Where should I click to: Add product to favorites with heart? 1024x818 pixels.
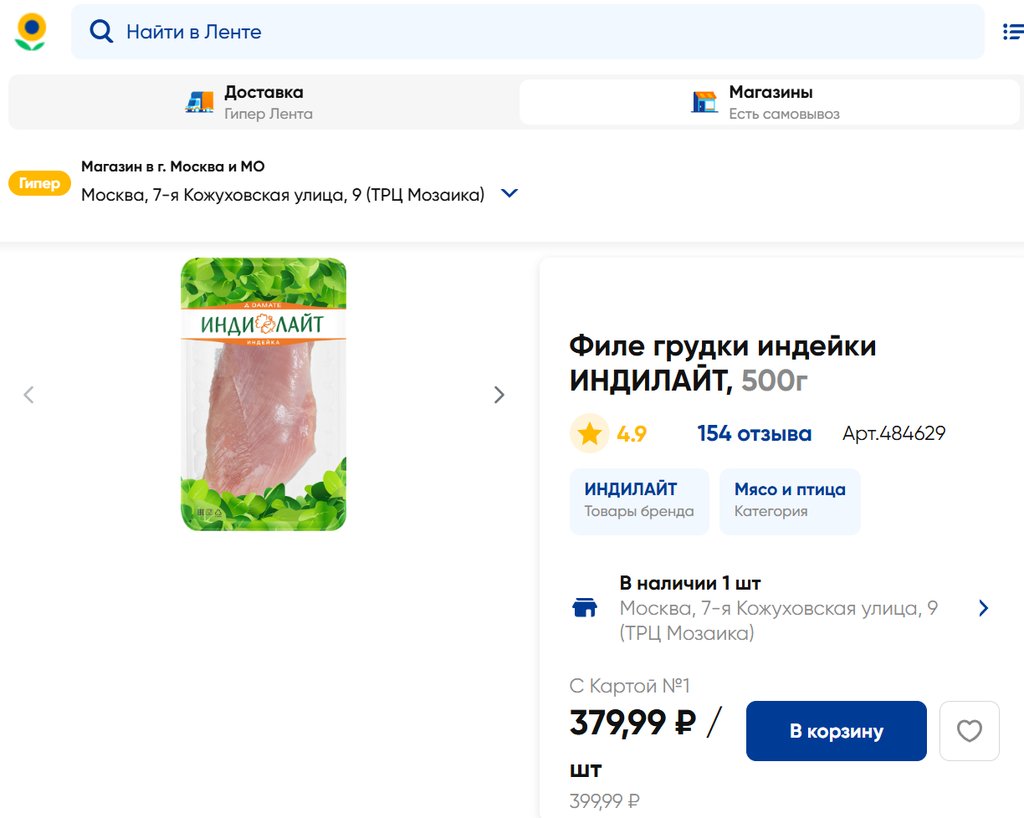click(x=969, y=731)
